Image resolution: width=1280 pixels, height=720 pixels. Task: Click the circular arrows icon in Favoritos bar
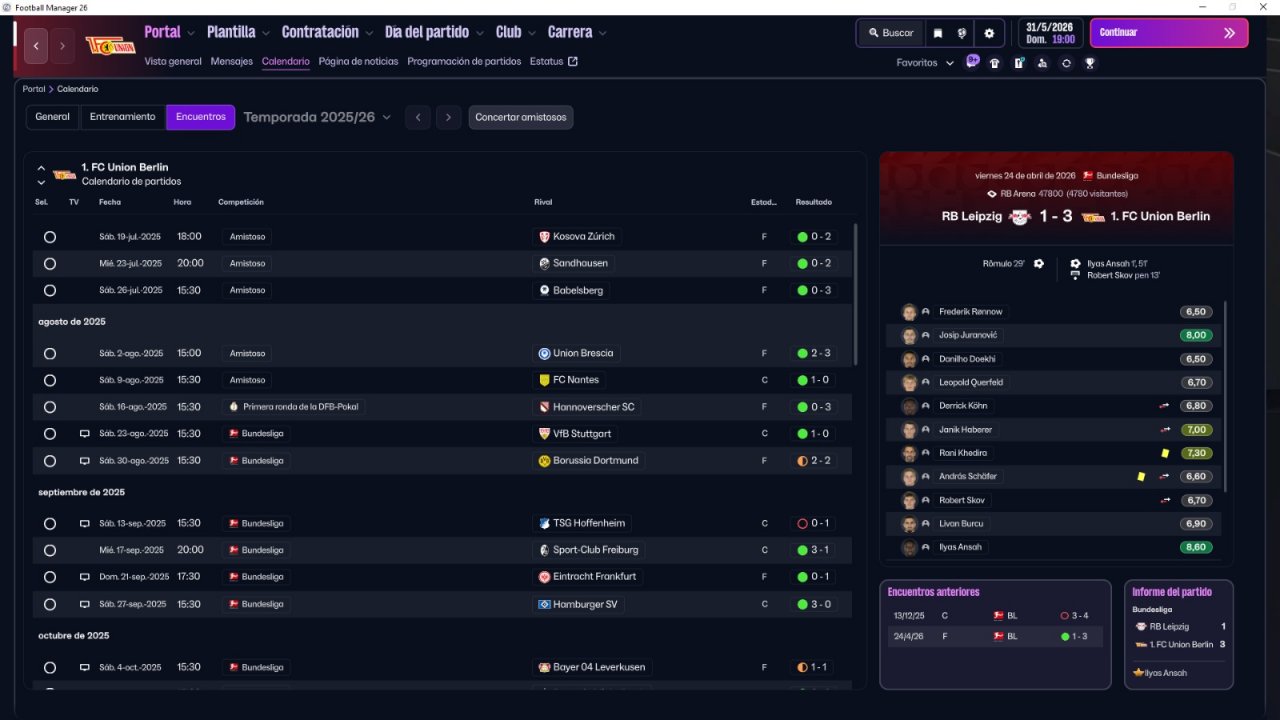tap(1066, 63)
